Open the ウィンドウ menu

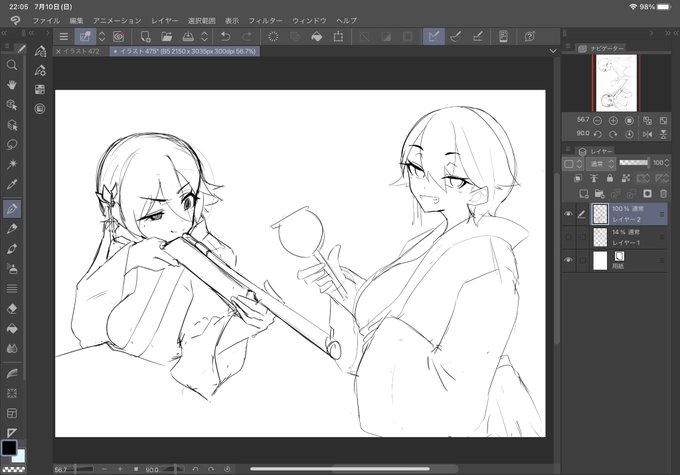(x=309, y=20)
